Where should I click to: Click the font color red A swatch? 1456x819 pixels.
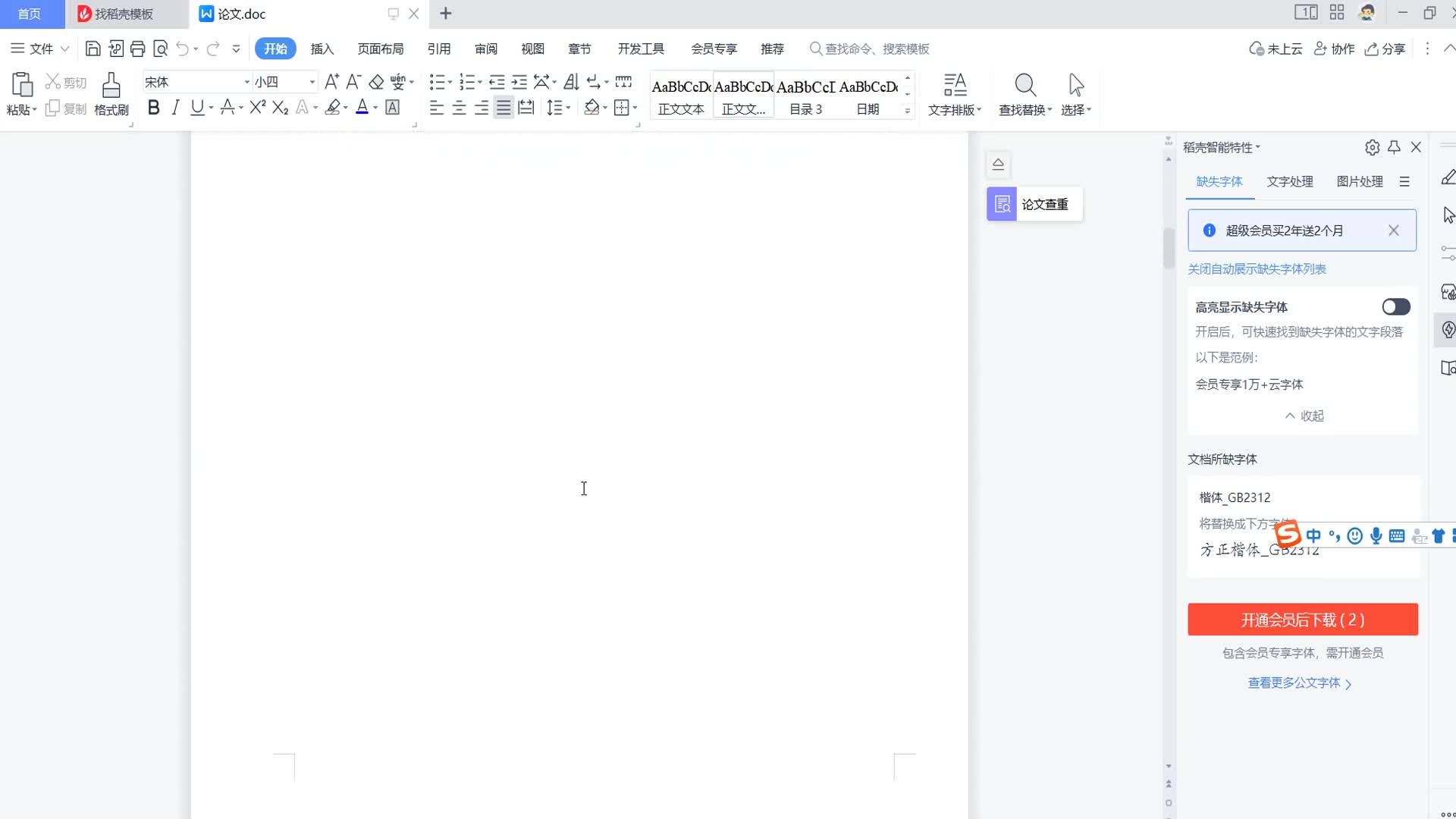click(362, 108)
